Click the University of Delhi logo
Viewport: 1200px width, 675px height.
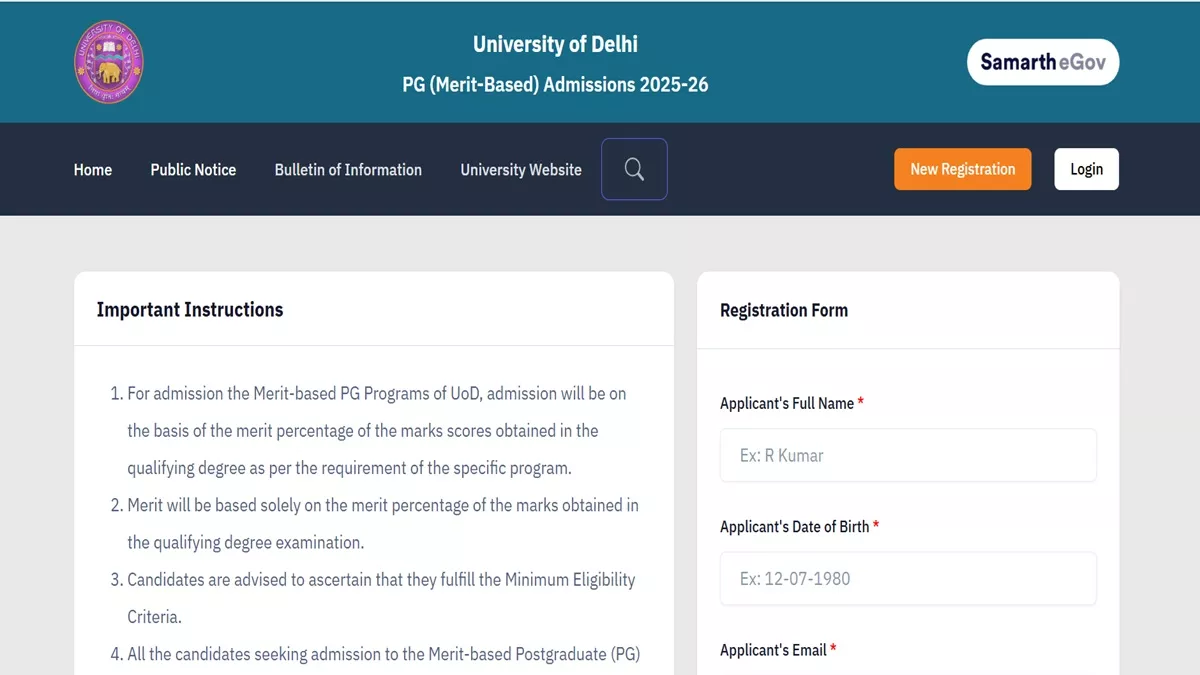109,62
